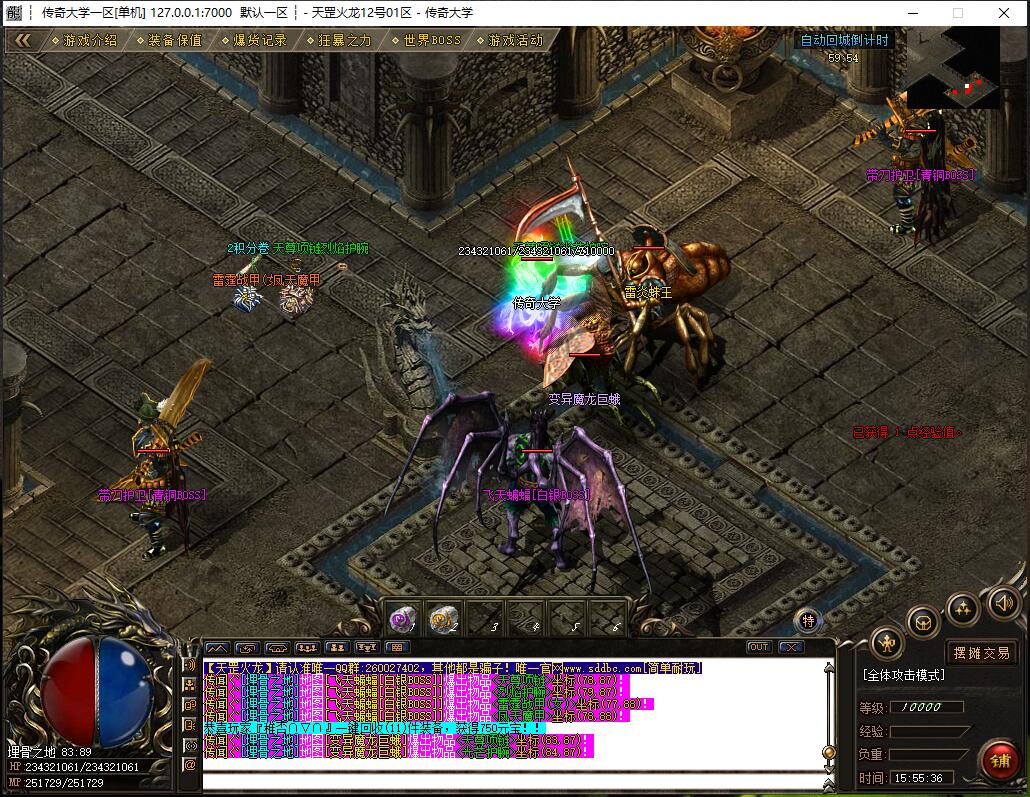Click the second chat toolbar icon with looped arrow
Screen dimensions: 1030x797
[x=248, y=647]
